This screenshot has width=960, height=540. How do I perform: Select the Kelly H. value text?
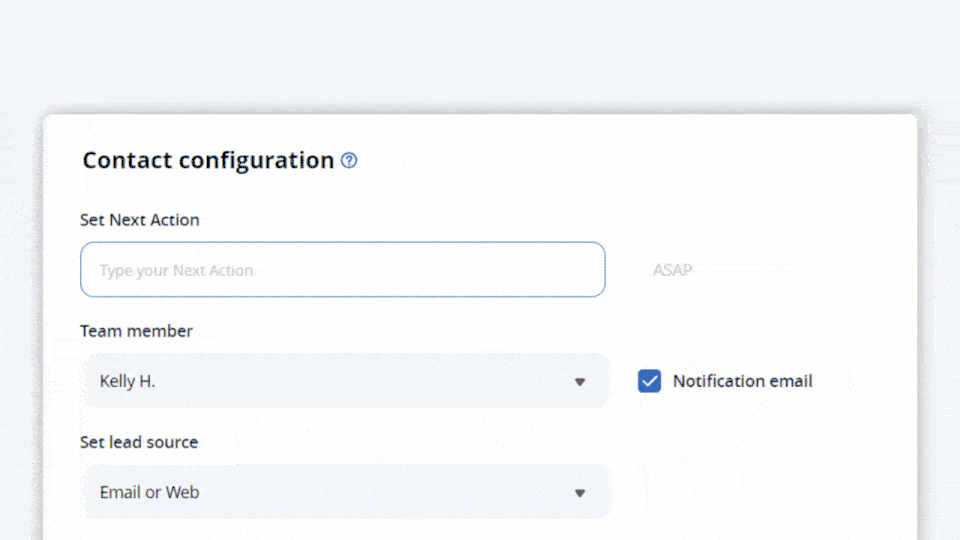pyautogui.click(x=127, y=381)
